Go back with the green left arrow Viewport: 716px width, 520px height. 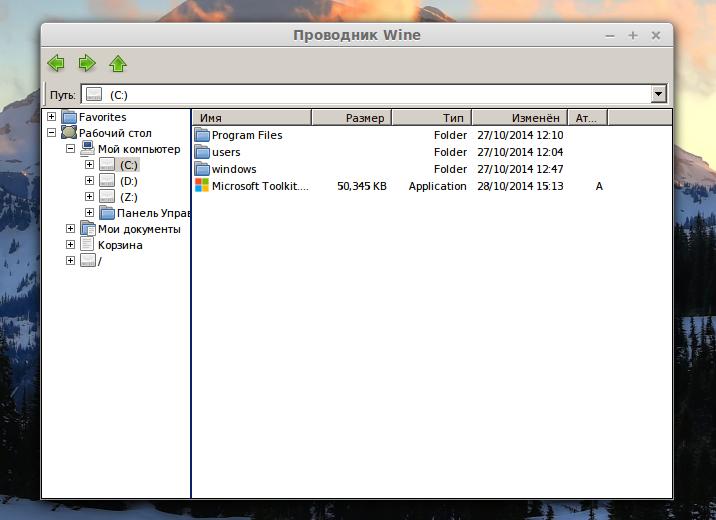click(x=56, y=63)
